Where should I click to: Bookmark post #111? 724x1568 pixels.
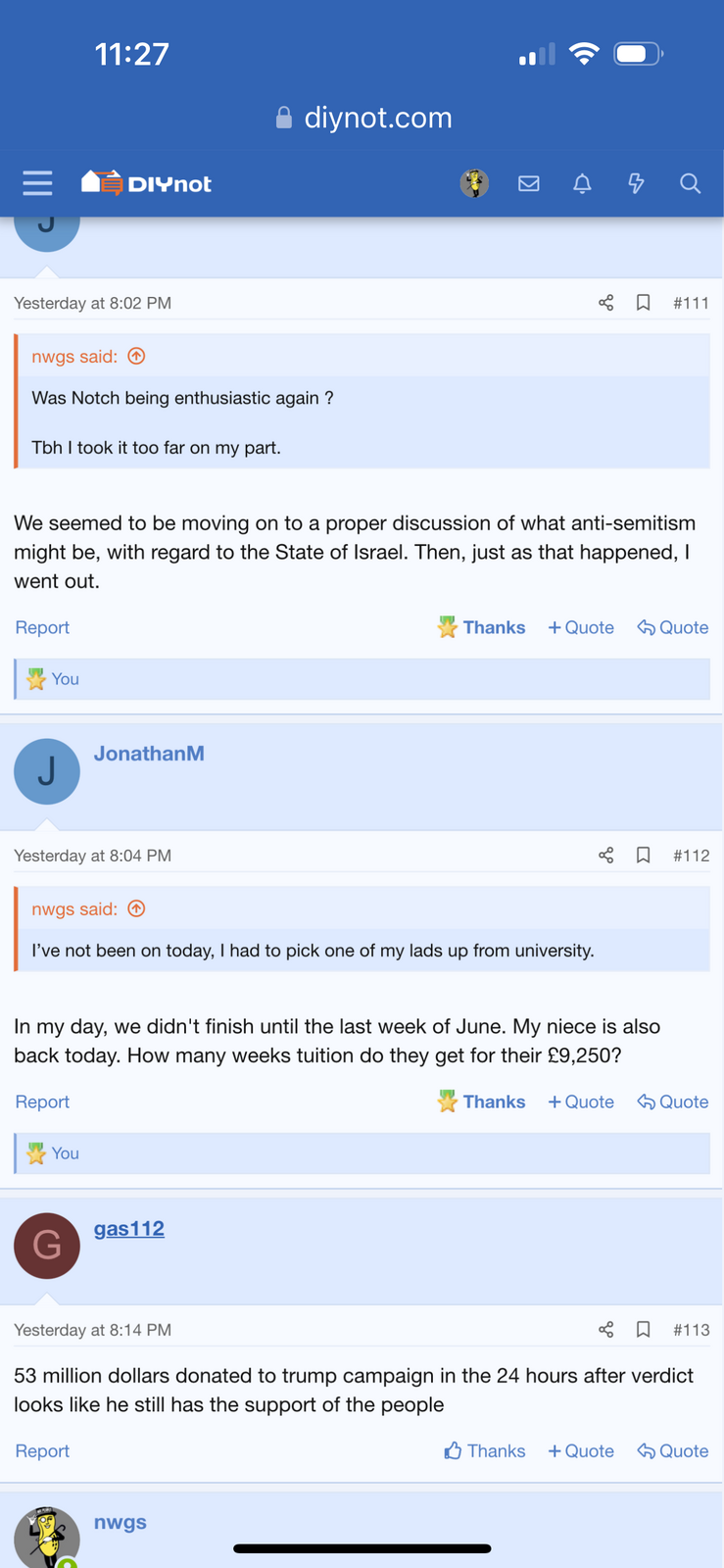(644, 303)
